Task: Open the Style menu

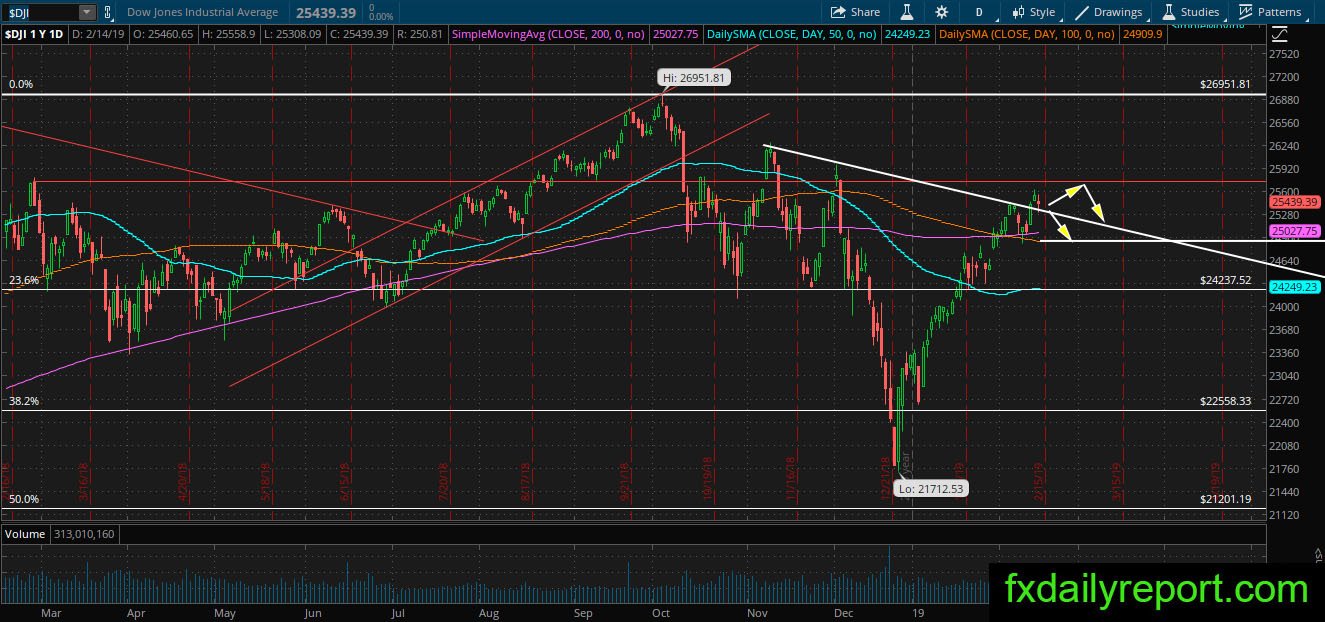Action: coord(1033,12)
